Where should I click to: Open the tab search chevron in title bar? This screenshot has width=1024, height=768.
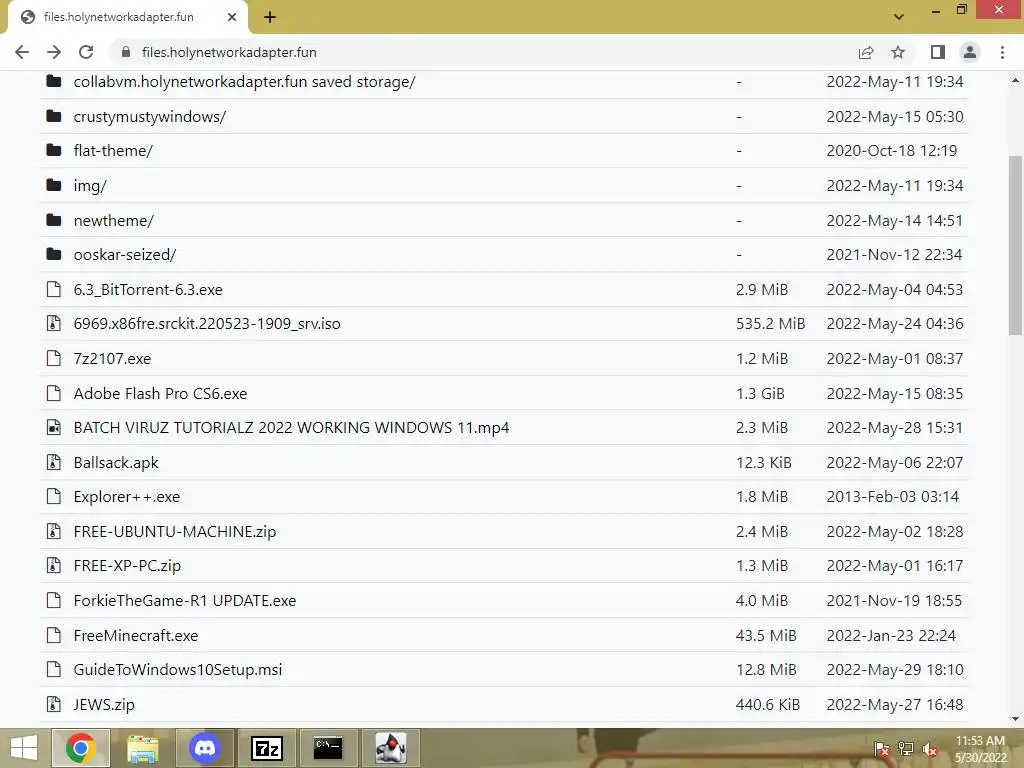click(899, 16)
